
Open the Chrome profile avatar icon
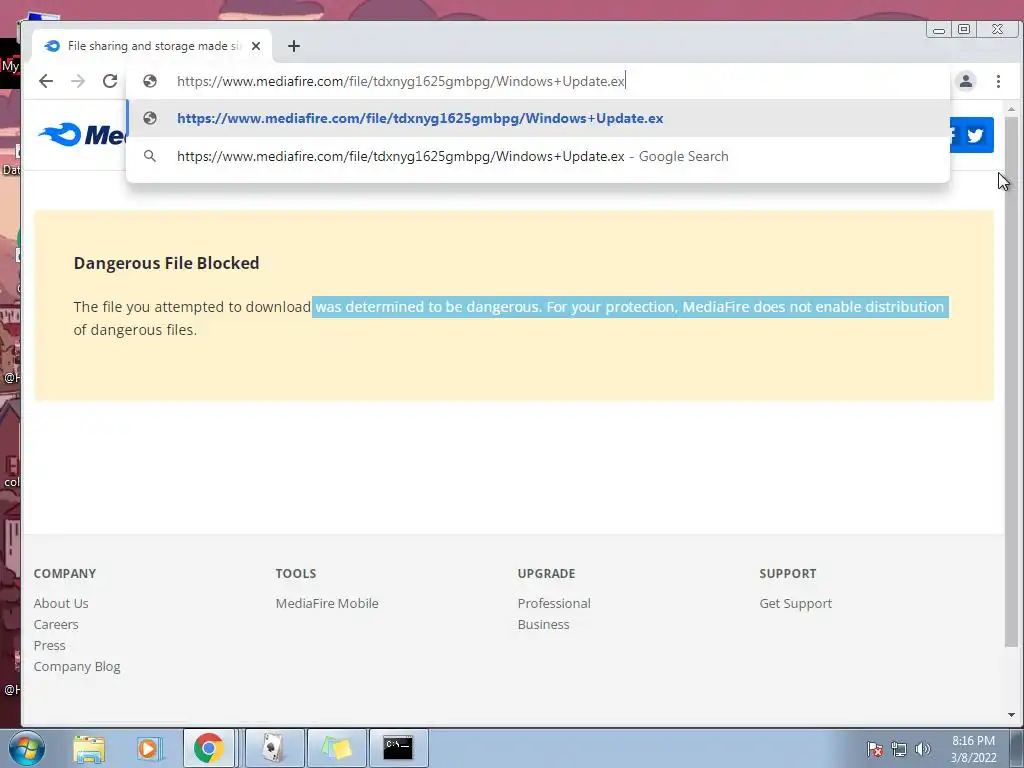tap(966, 81)
